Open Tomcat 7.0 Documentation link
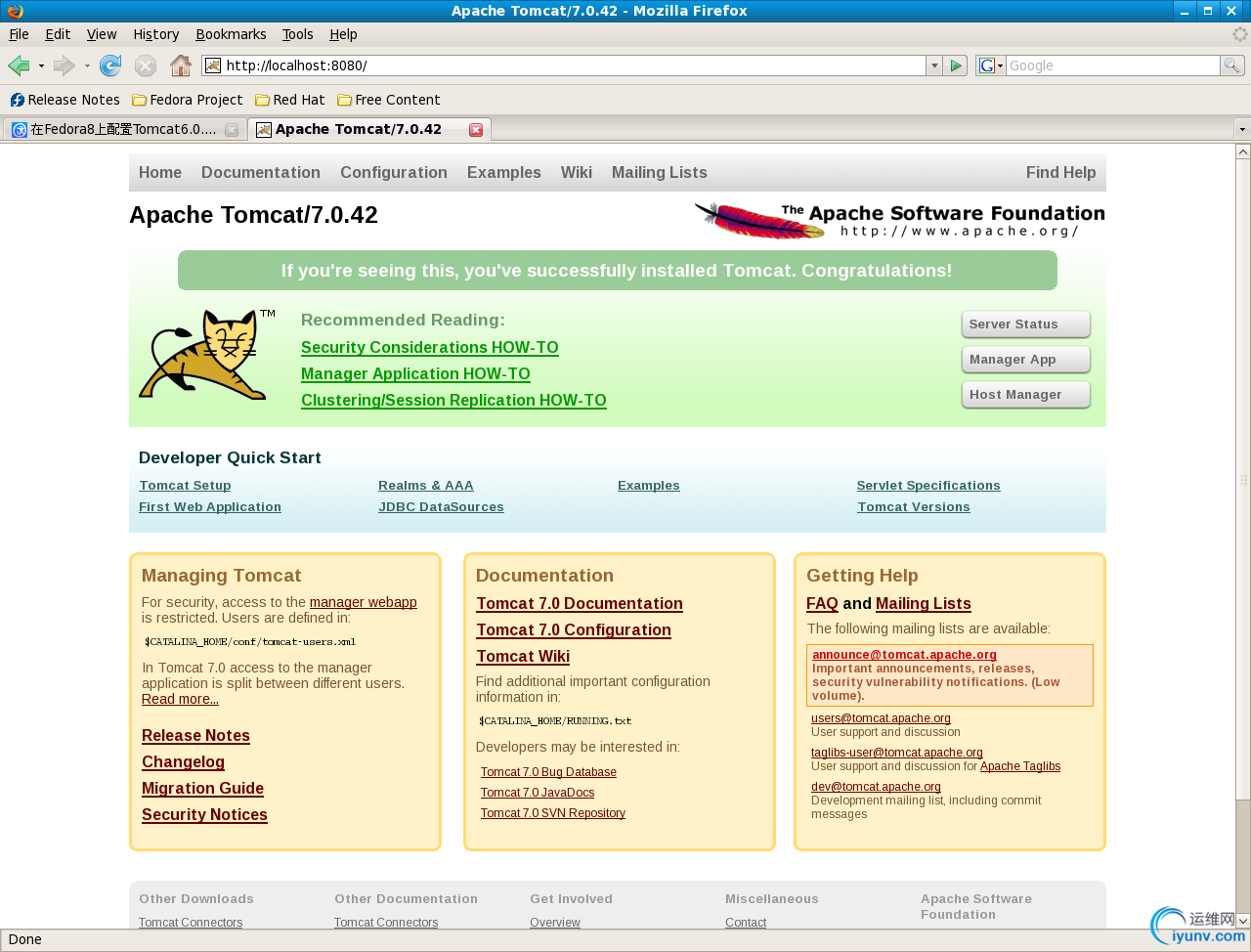 tap(580, 604)
